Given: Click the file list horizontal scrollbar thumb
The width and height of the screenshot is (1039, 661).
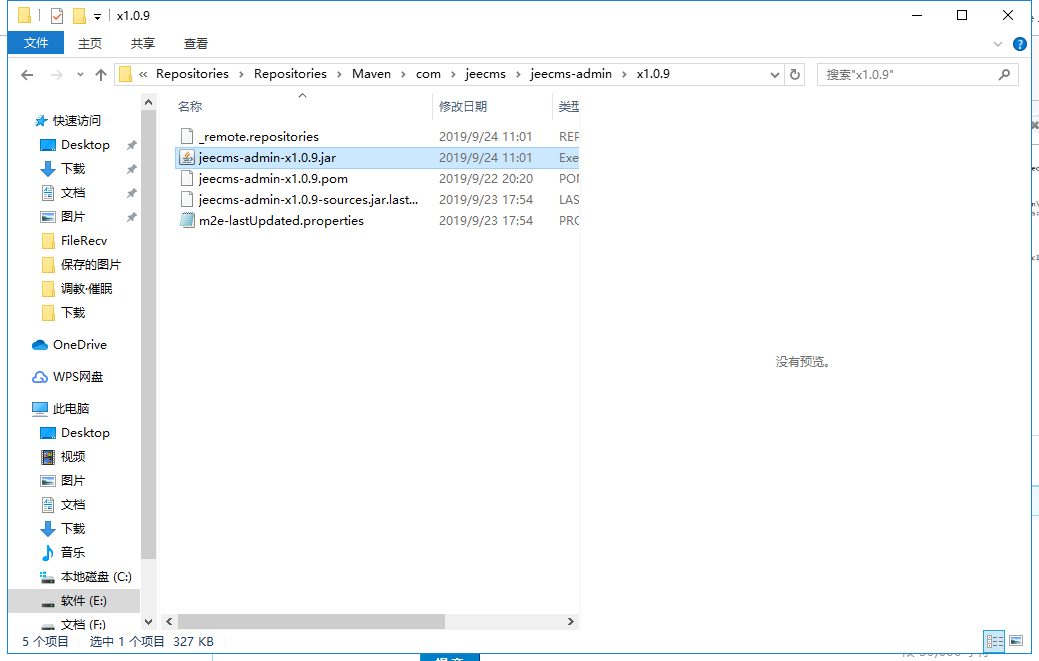Looking at the screenshot, I should (x=311, y=621).
